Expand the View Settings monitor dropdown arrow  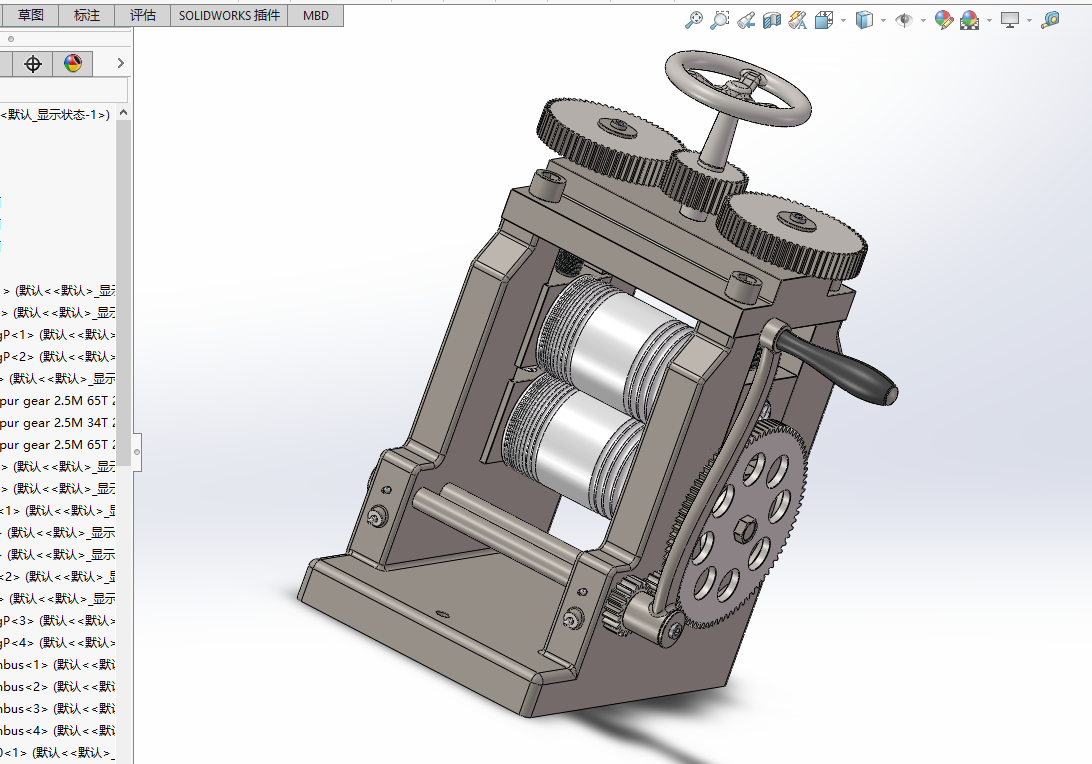coord(1029,20)
